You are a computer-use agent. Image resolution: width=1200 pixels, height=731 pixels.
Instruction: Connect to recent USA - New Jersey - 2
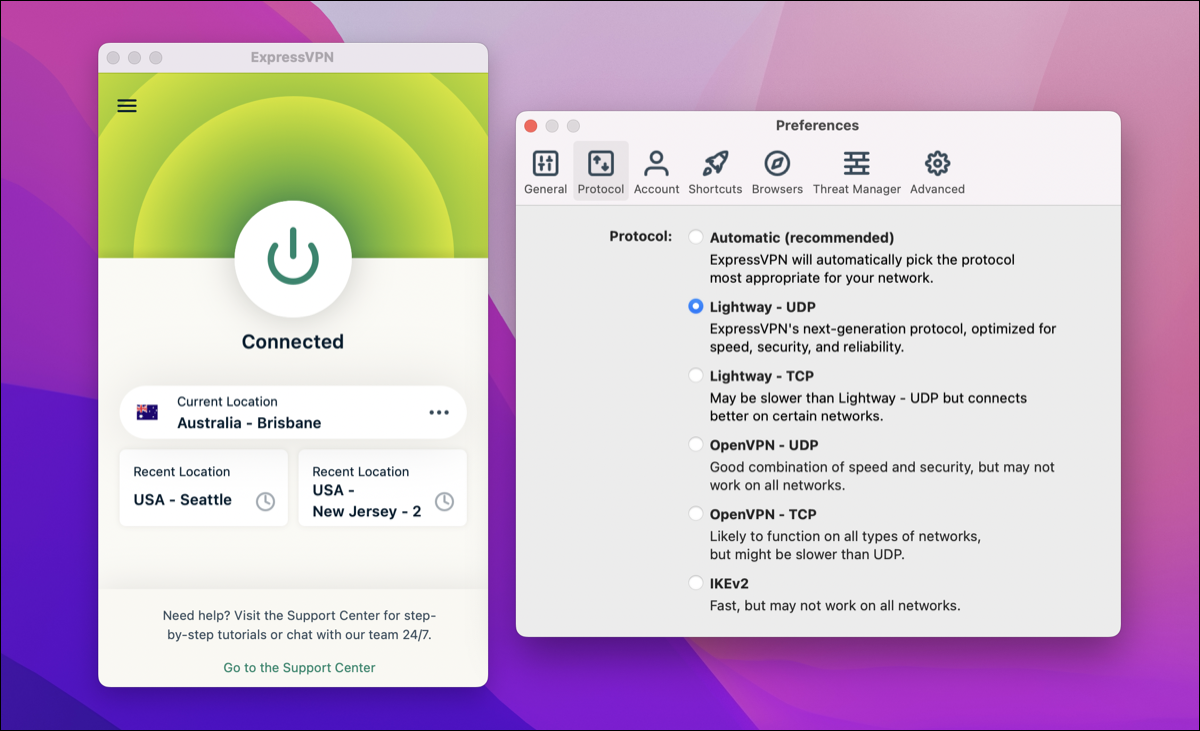(382, 488)
